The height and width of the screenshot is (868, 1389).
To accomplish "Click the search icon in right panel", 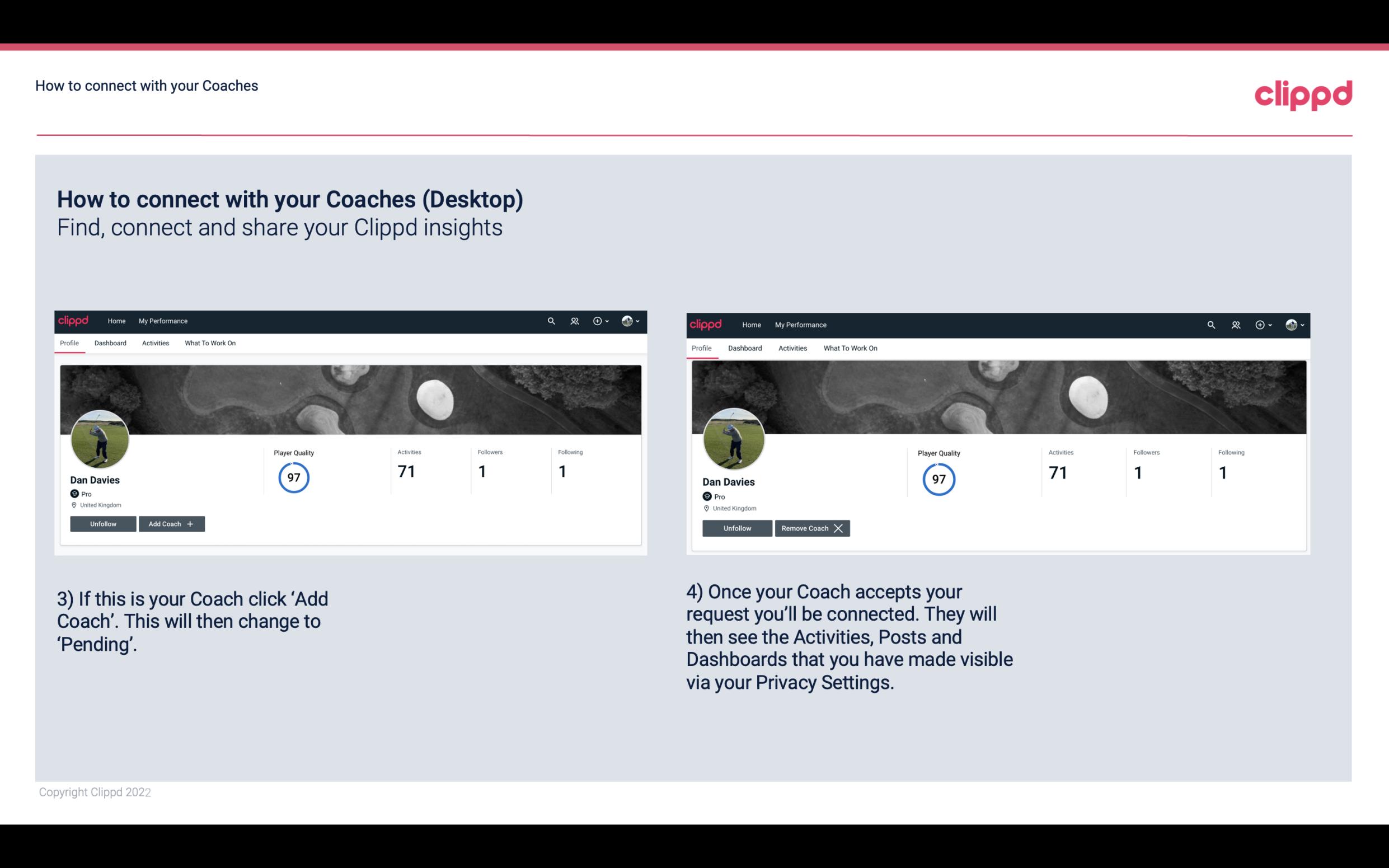I will [x=1211, y=324].
